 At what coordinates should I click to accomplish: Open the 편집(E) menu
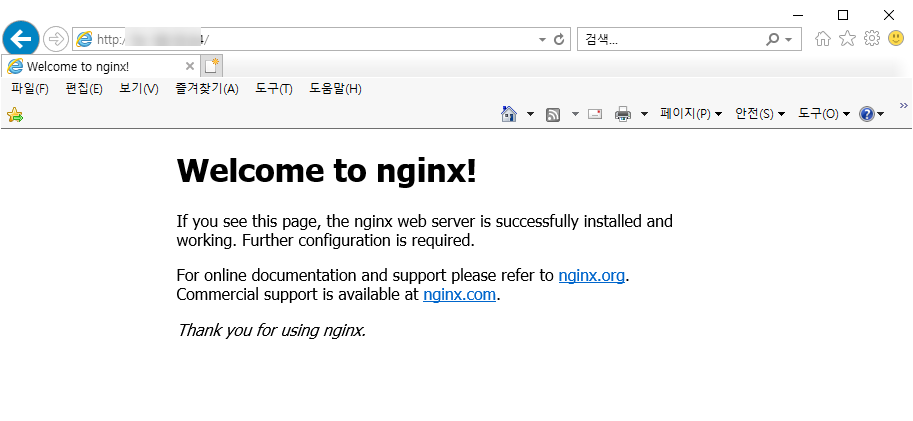pyautogui.click(x=84, y=89)
